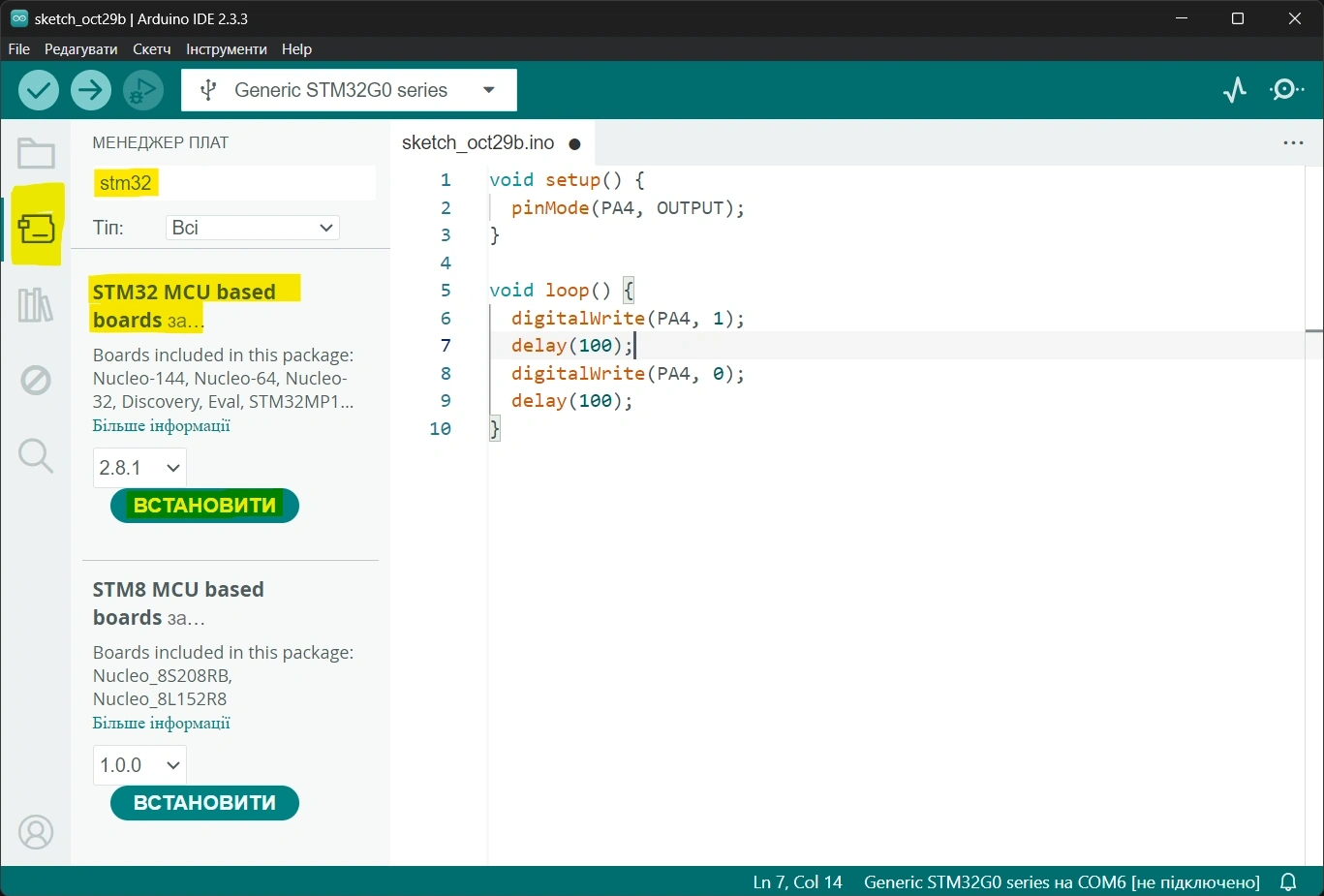This screenshot has width=1324, height=896.
Task: Open the 2.8.1 version dropdown for STM32
Action: (x=139, y=468)
